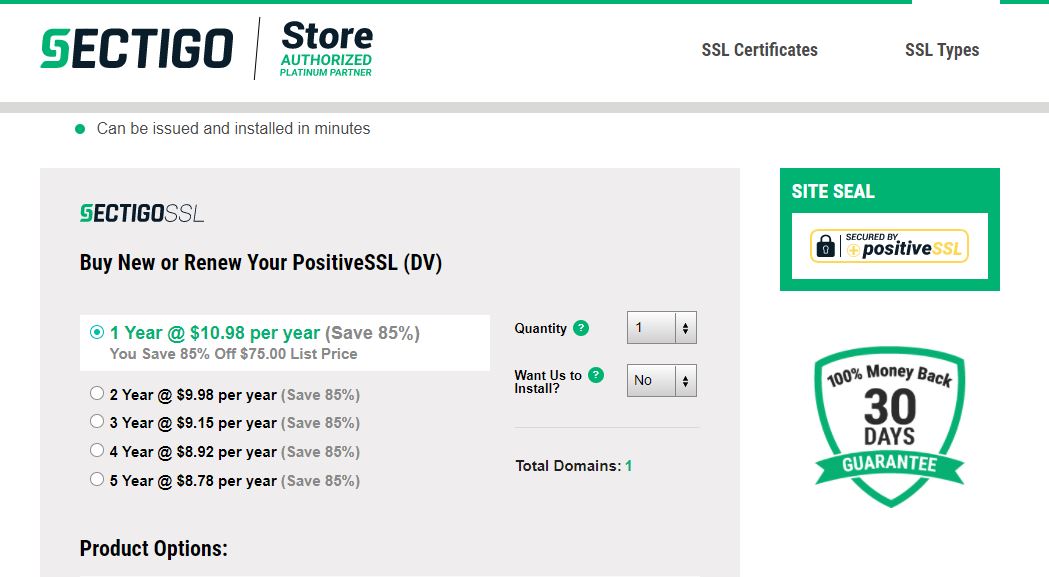Click the 'Product Options:' heading
1049x577 pixels.
click(153, 548)
